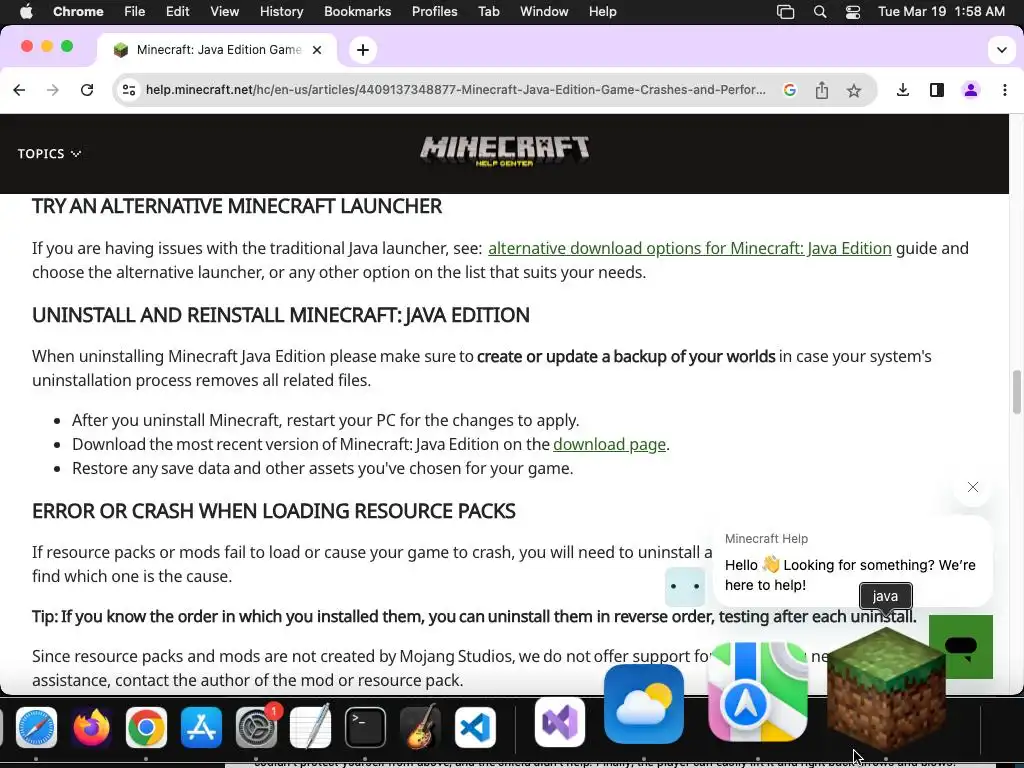The image size is (1024, 768).
Task: Open the download page link
Action: 609,444
